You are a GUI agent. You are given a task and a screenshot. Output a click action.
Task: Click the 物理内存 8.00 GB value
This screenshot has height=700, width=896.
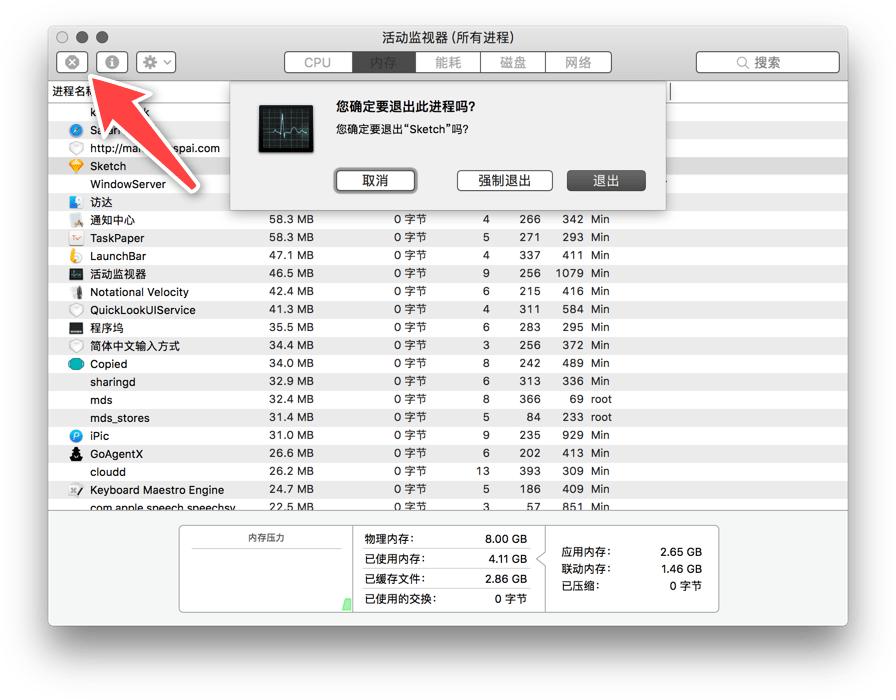click(x=506, y=539)
